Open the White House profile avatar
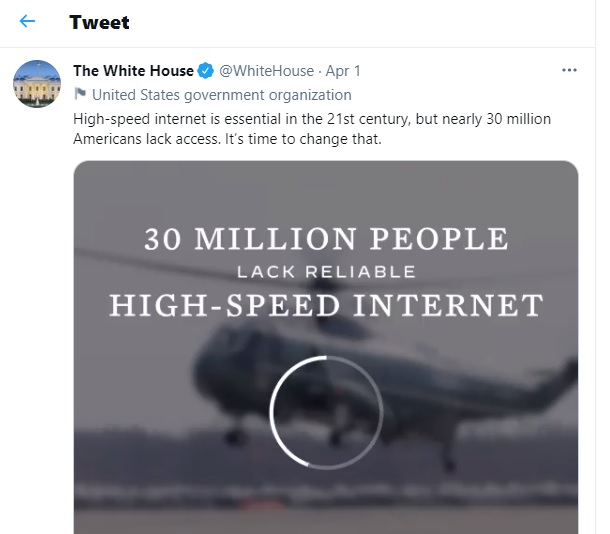The image size is (610, 534). point(38,84)
